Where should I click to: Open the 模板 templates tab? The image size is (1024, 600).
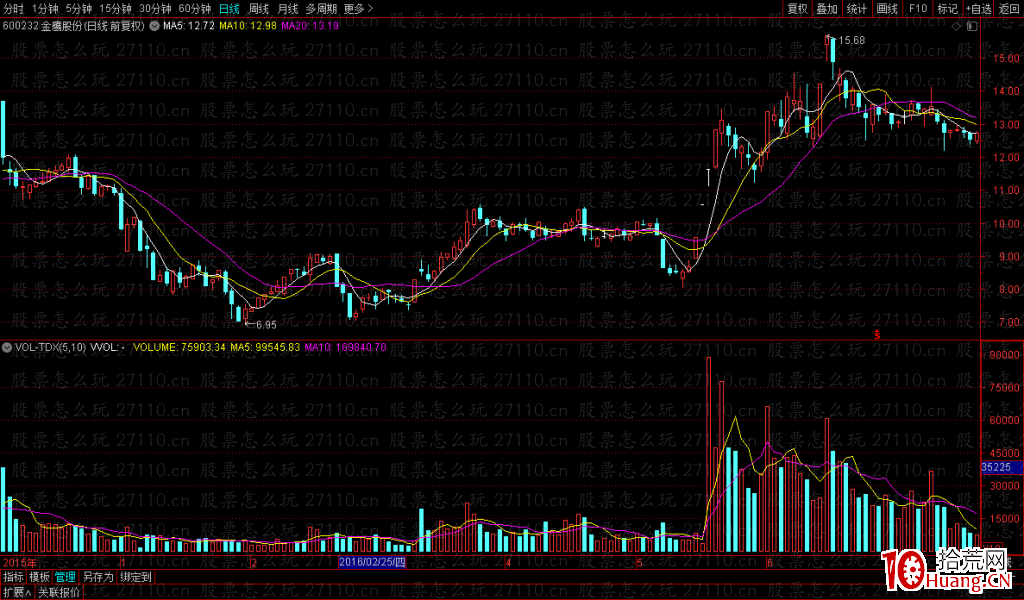(x=39, y=577)
